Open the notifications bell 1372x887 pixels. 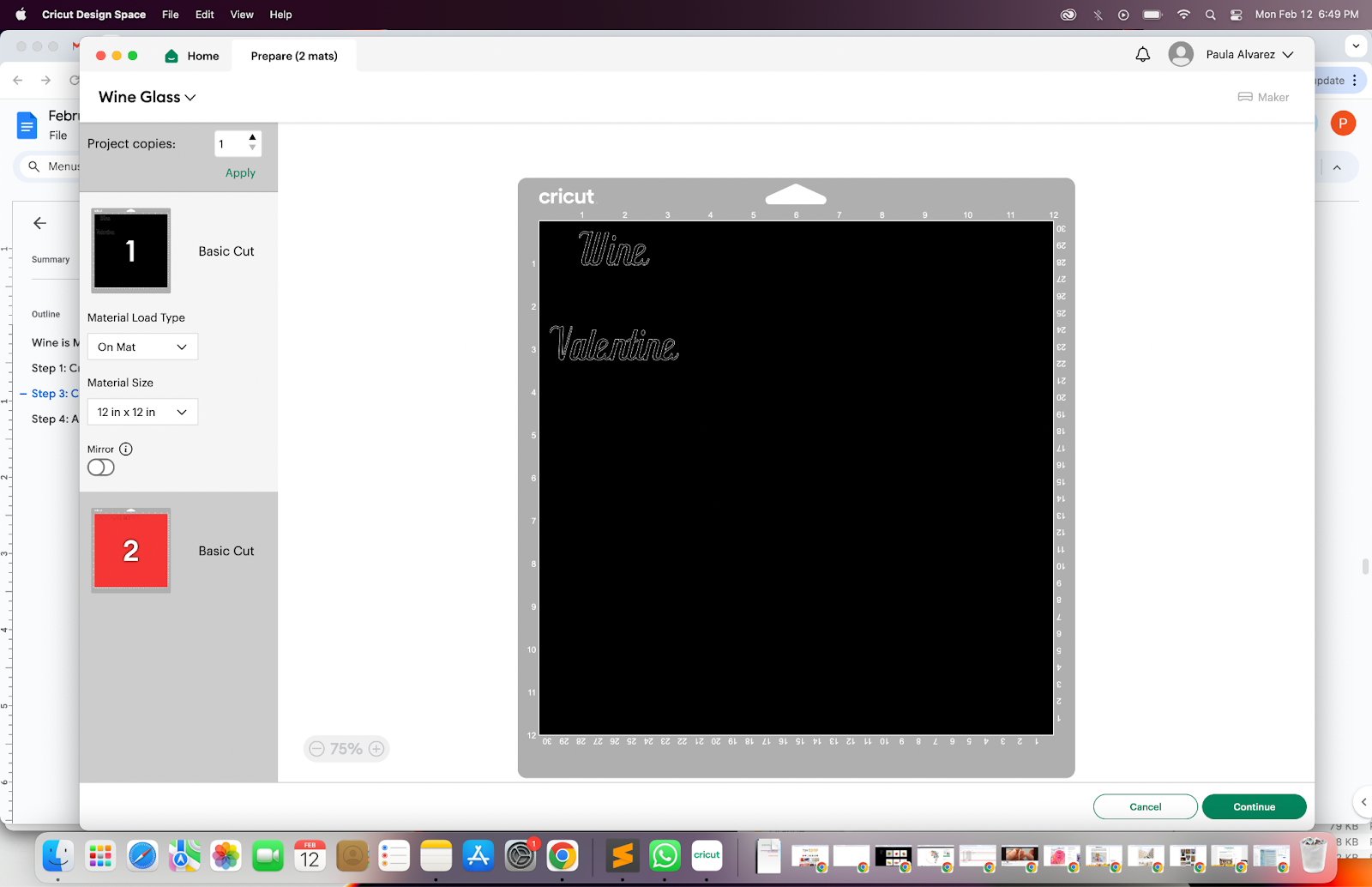[x=1142, y=55]
